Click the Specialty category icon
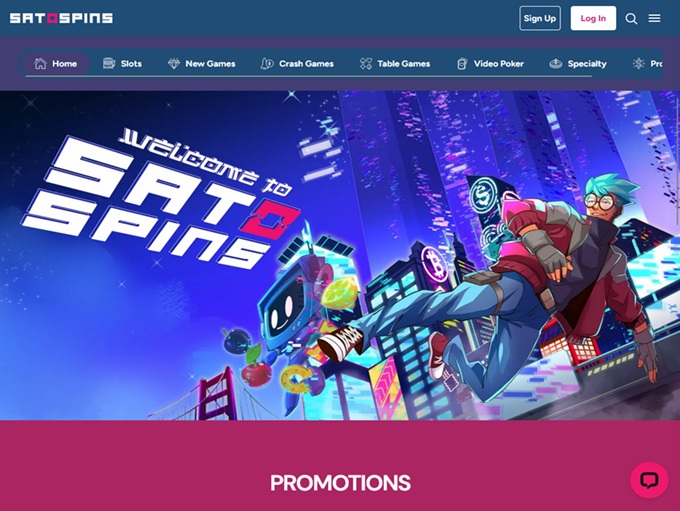Image resolution: width=680 pixels, height=511 pixels. click(x=556, y=64)
